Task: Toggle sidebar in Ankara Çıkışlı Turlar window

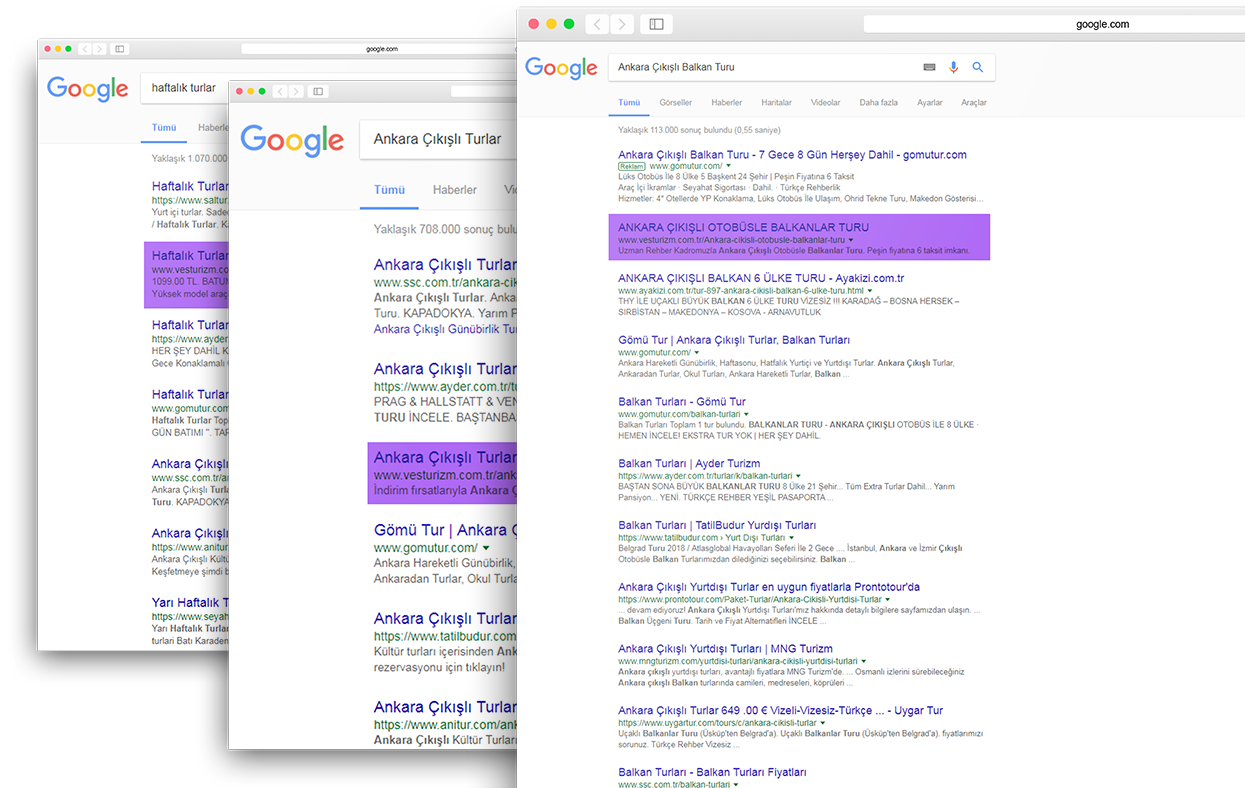Action: [x=319, y=91]
